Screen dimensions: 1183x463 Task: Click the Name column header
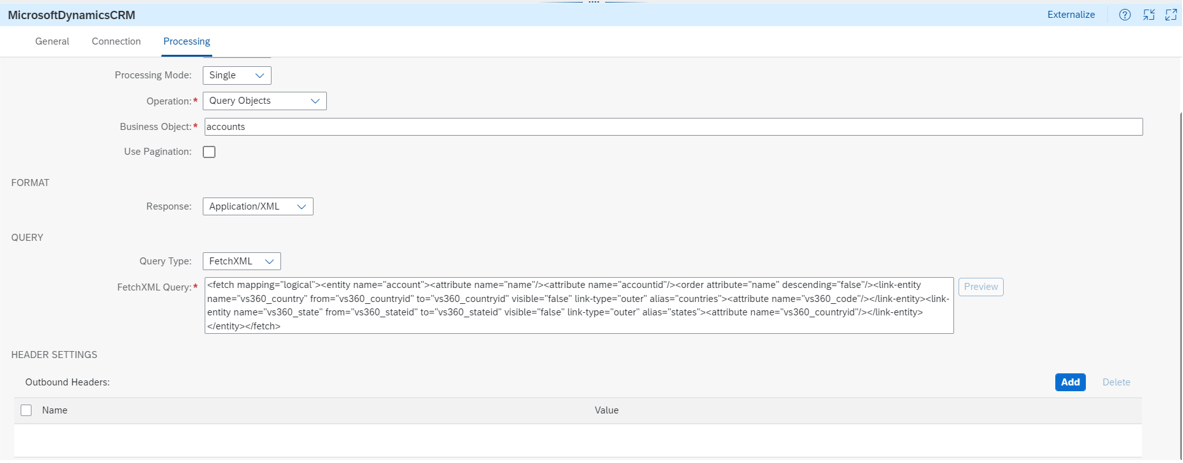coord(55,410)
